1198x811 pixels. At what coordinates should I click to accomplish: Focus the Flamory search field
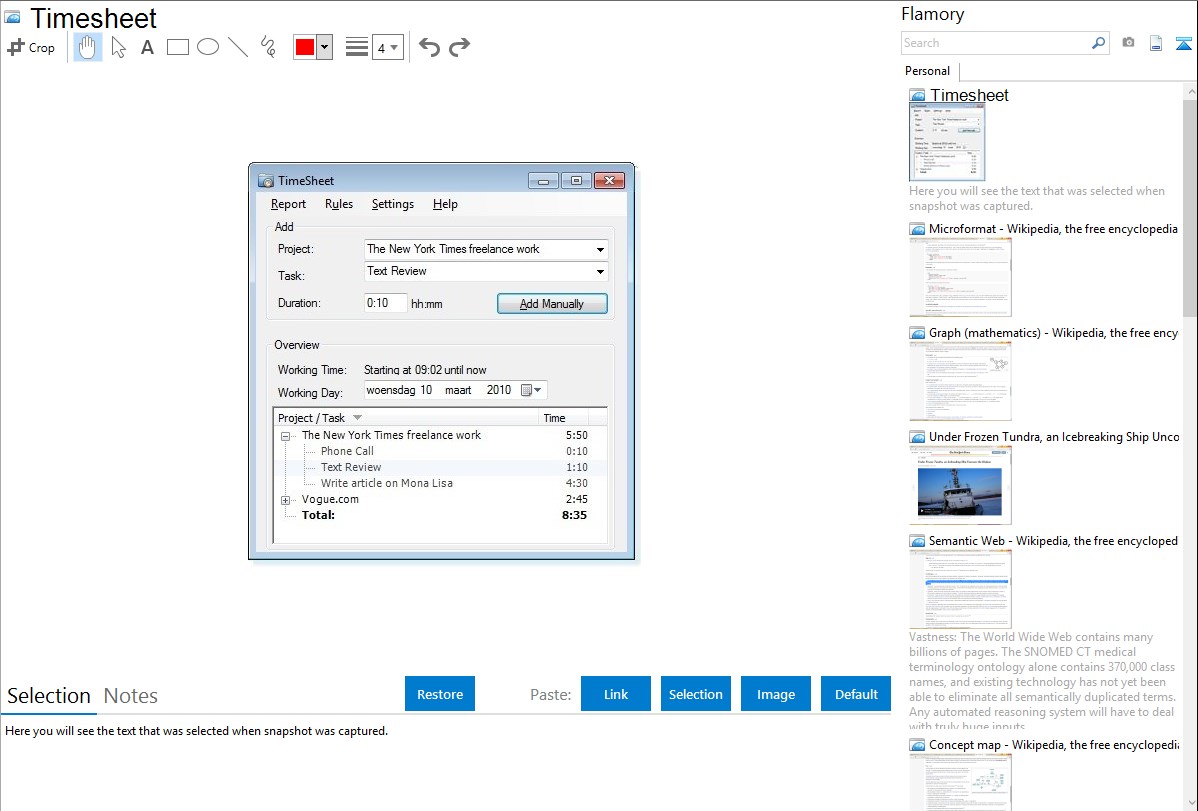[995, 43]
